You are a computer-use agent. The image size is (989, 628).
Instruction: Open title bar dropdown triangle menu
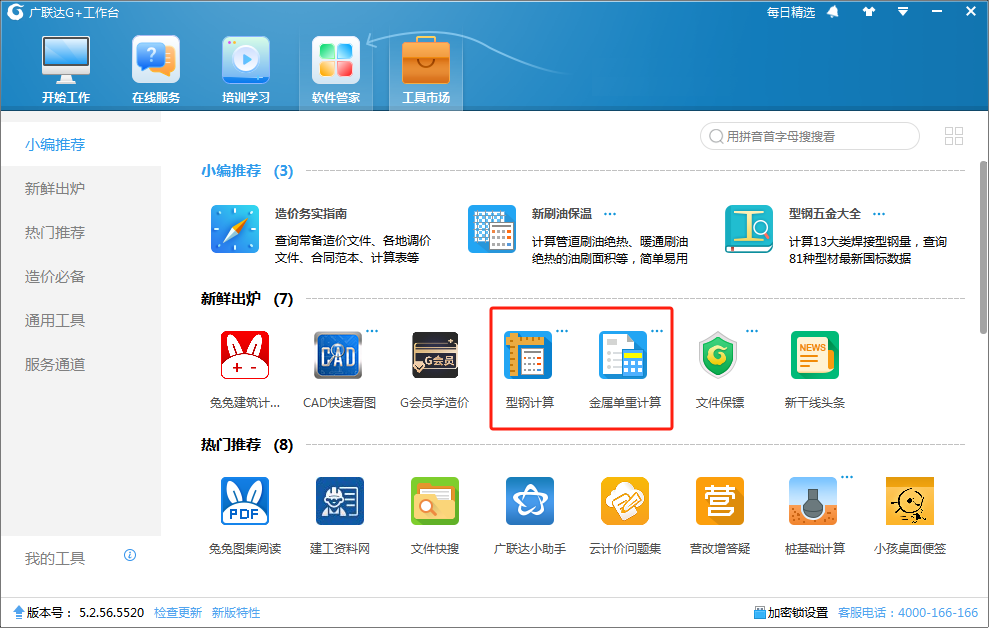[903, 12]
